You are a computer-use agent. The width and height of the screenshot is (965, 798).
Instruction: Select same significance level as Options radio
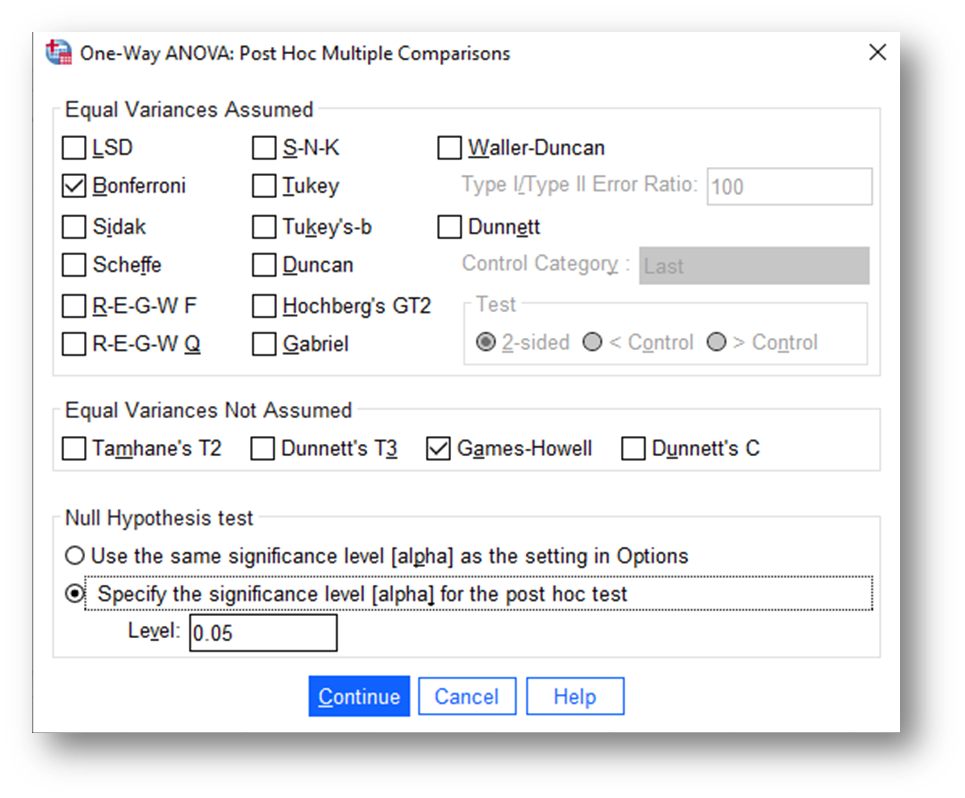click(x=74, y=556)
